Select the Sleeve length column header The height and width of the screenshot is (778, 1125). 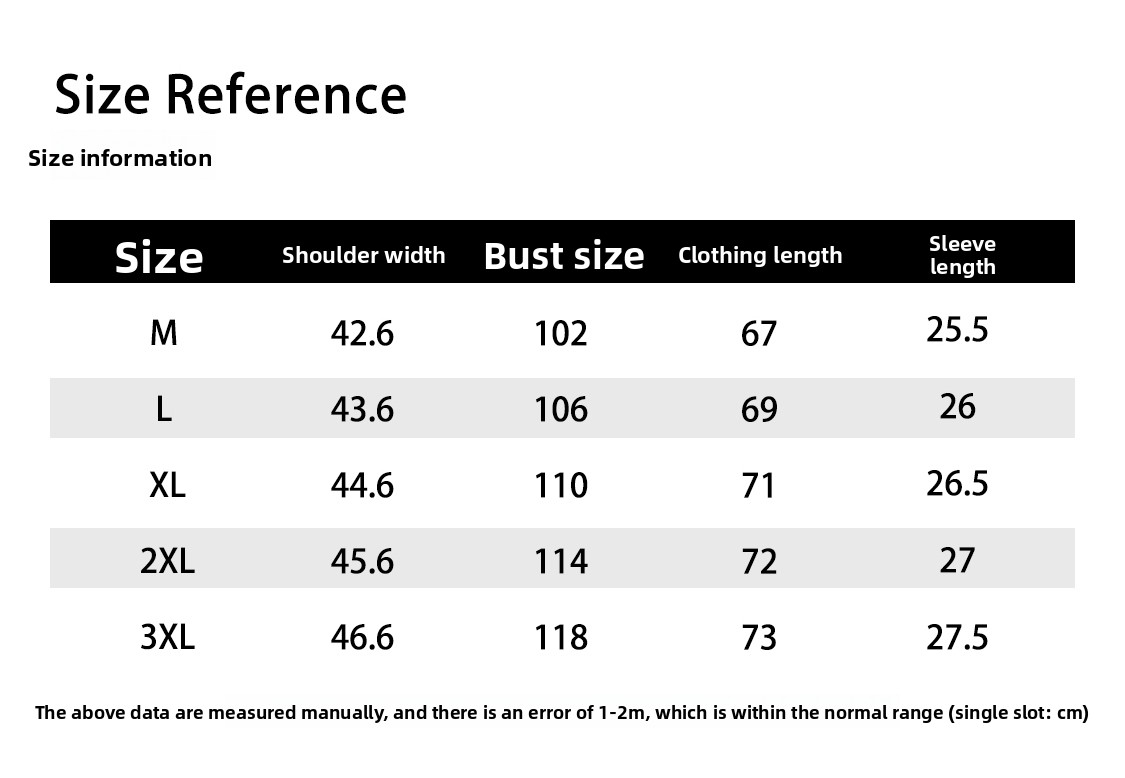pos(962,255)
